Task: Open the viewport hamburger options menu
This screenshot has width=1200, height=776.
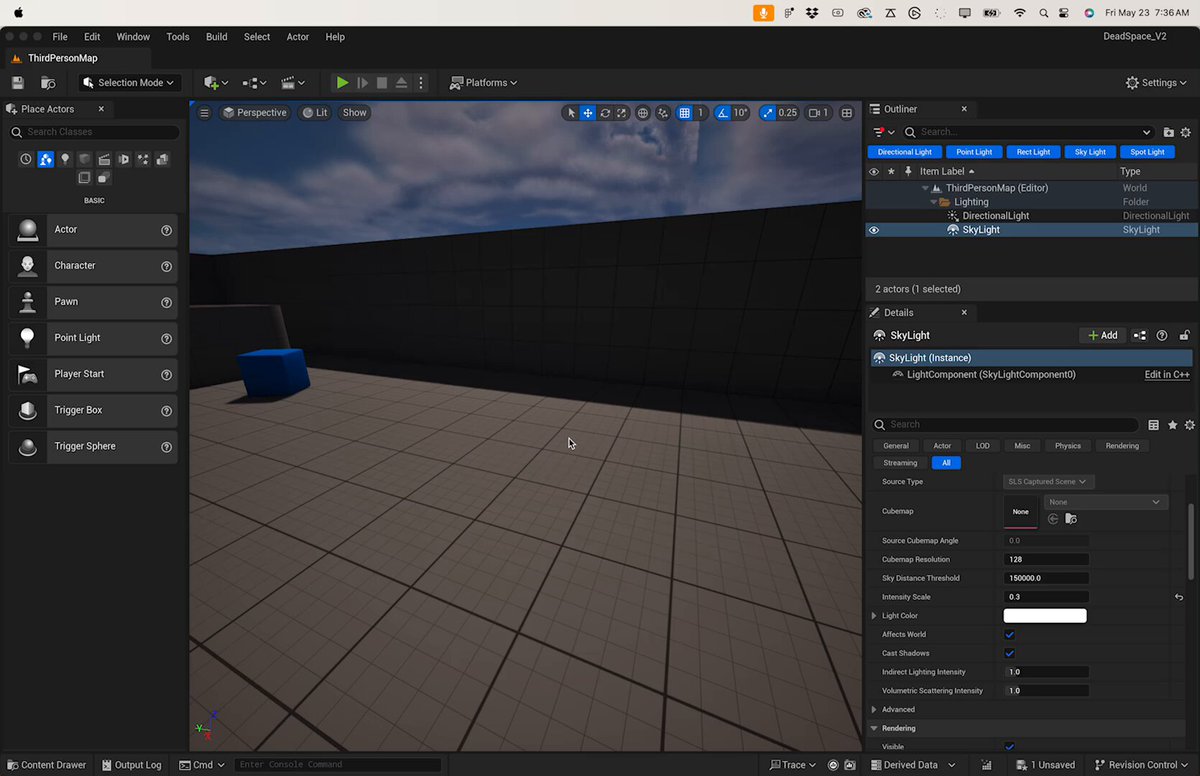Action: (204, 113)
